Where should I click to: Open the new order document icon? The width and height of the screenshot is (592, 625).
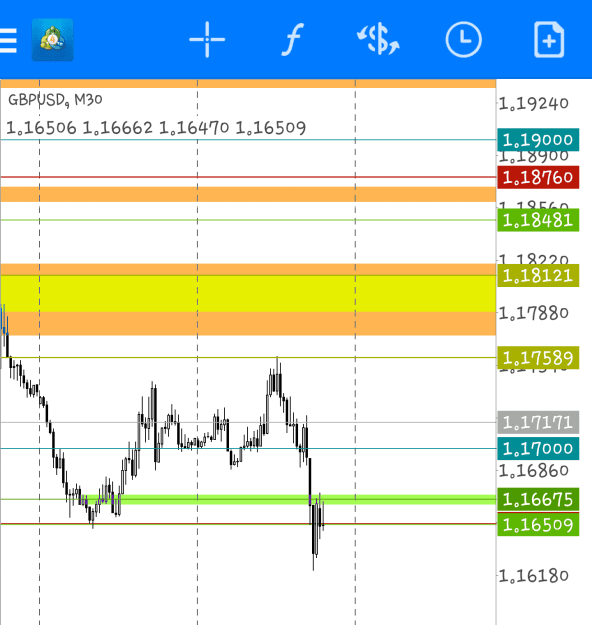(x=549, y=40)
